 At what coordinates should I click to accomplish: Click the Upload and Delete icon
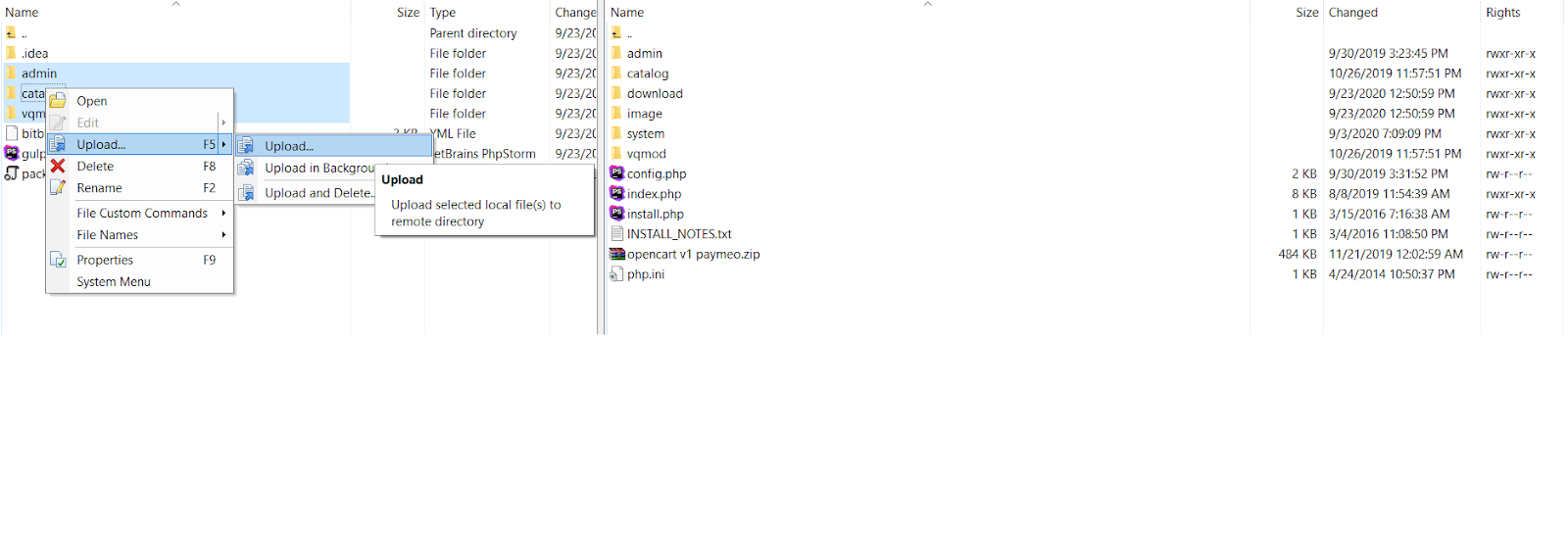(246, 193)
